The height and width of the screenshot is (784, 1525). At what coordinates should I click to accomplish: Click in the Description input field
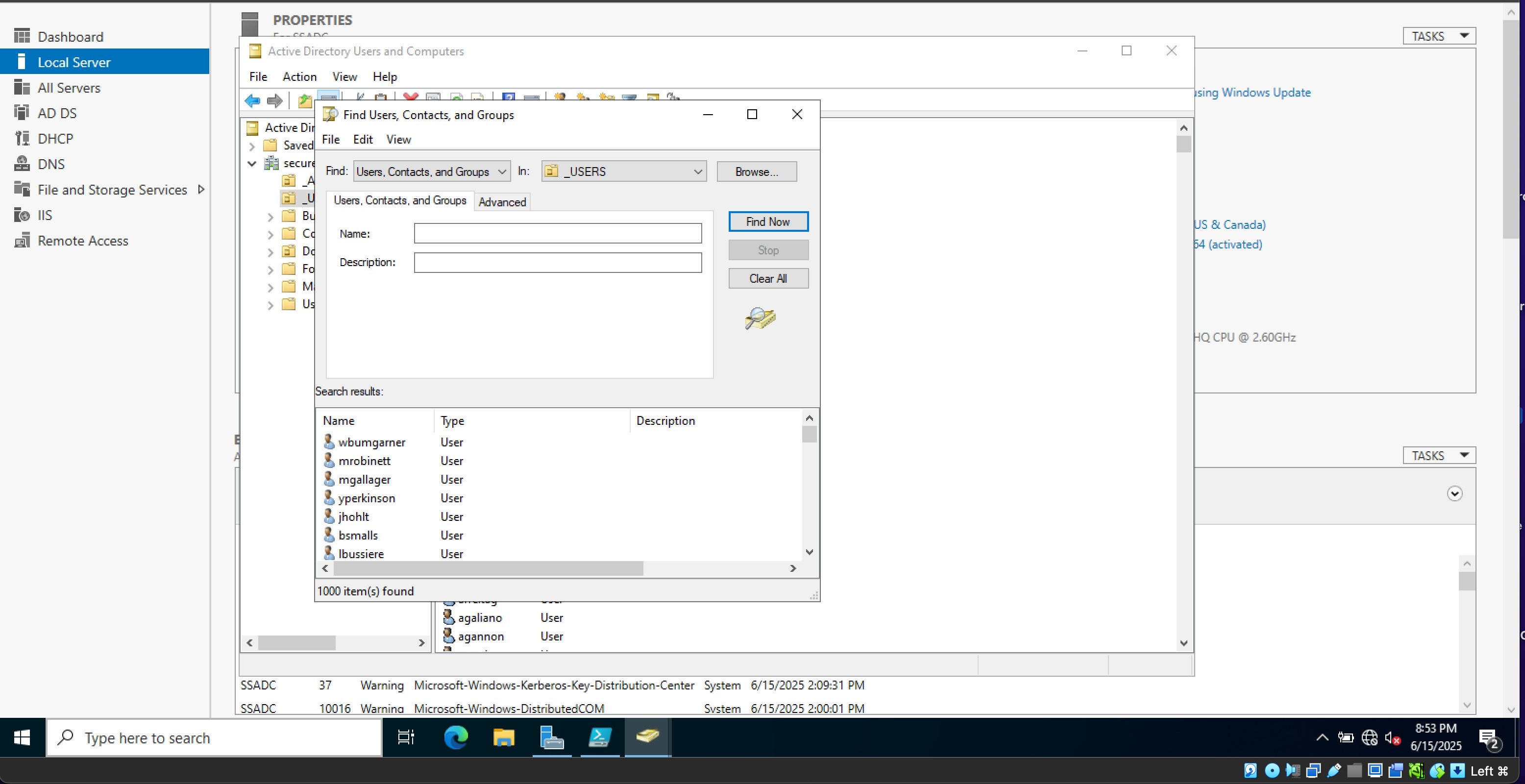coord(557,262)
